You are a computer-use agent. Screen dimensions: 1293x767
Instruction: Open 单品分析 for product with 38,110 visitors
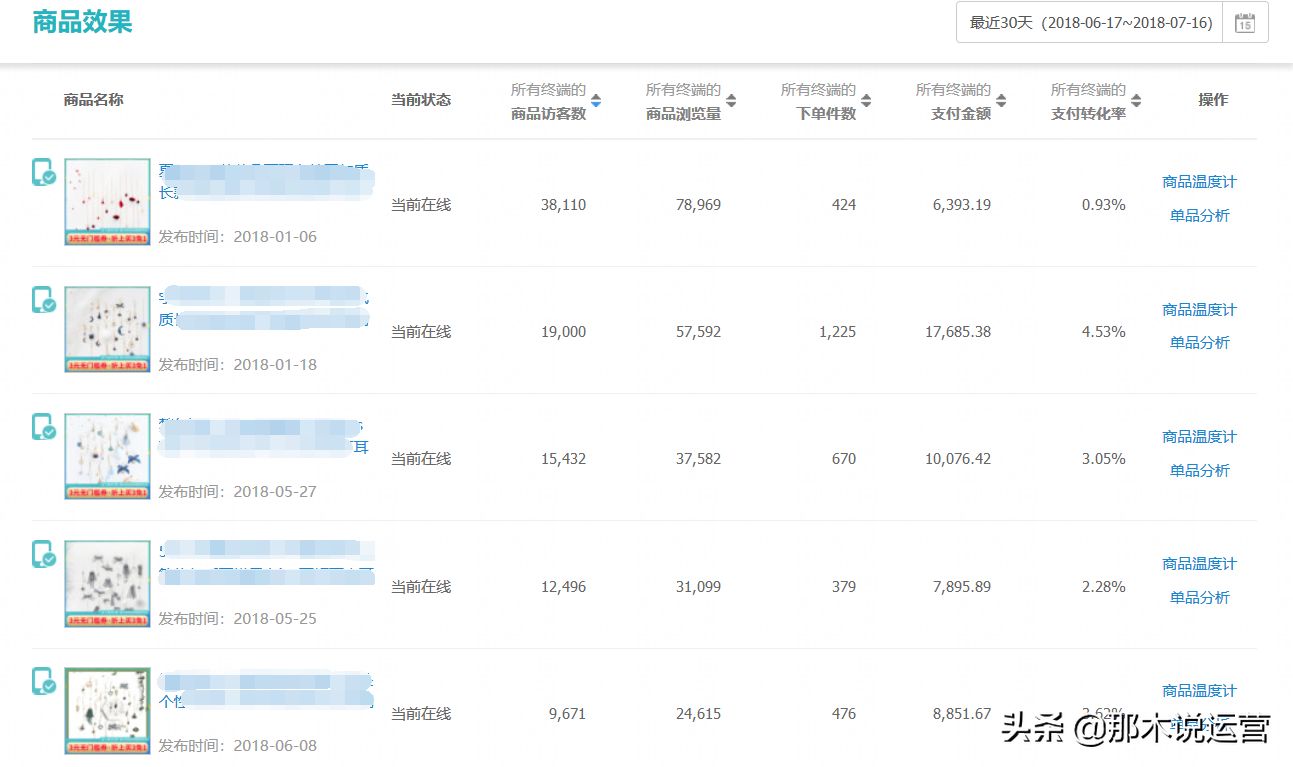[1199, 215]
